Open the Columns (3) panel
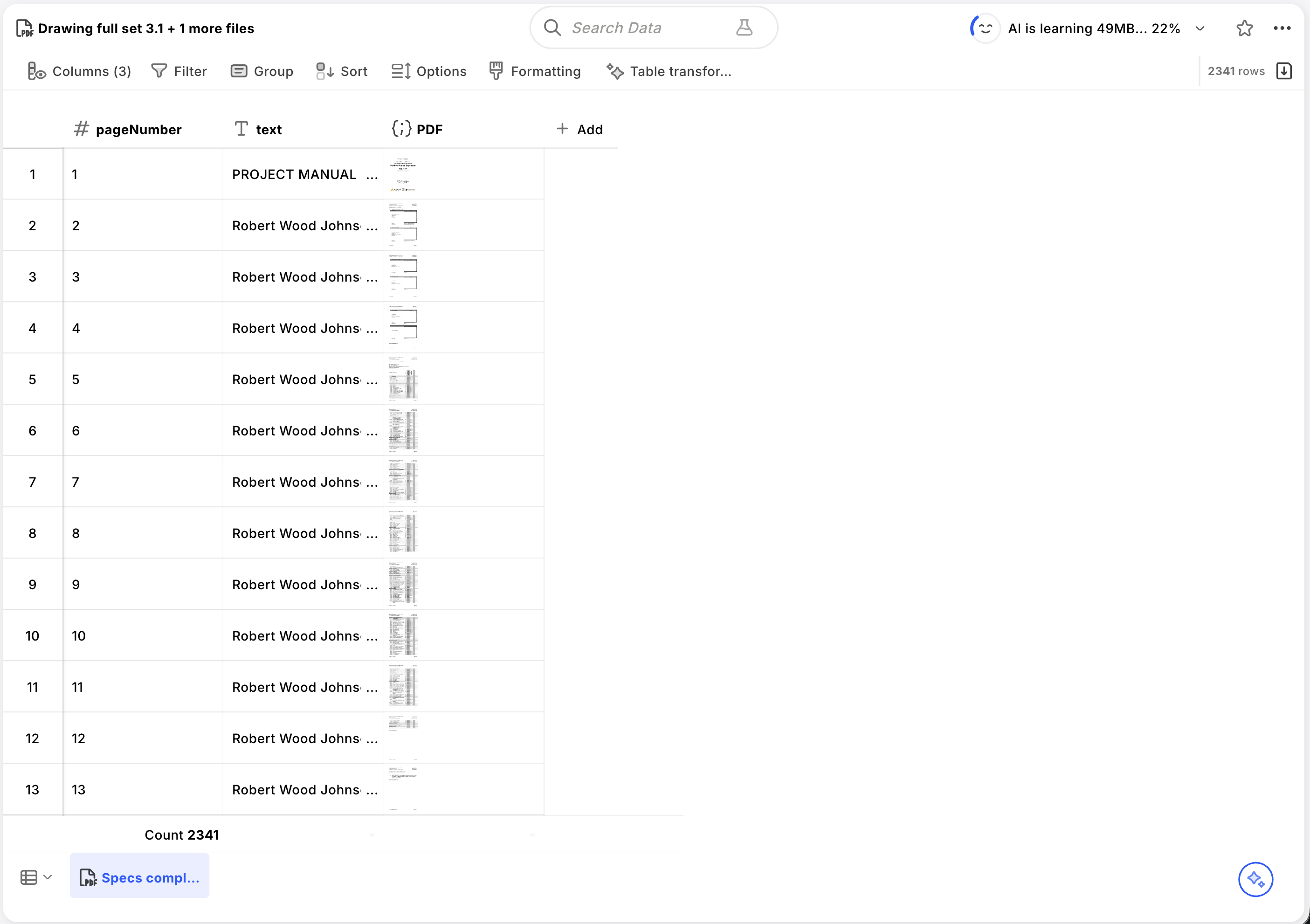 click(x=79, y=71)
